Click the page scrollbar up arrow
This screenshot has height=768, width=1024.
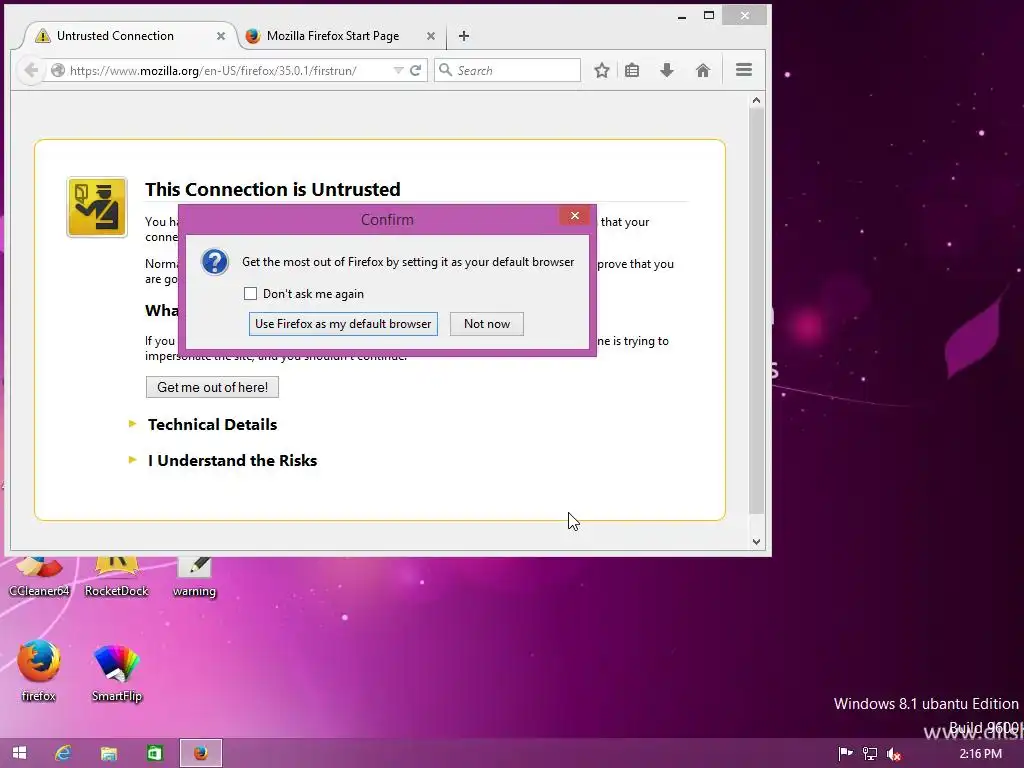tap(756, 100)
